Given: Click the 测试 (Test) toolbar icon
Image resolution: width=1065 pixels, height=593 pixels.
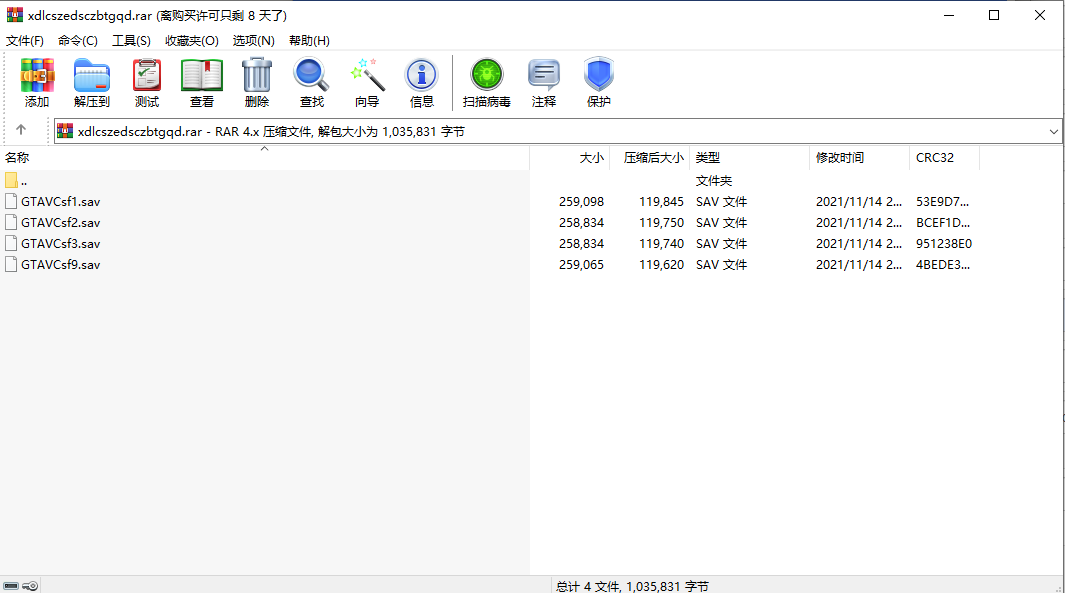Looking at the screenshot, I should tap(147, 75).
